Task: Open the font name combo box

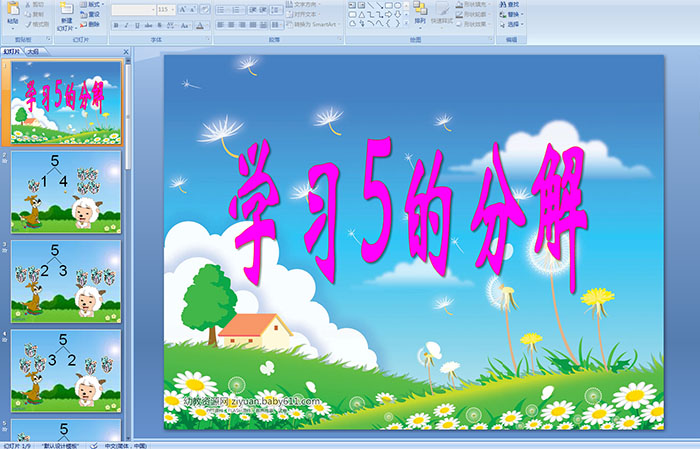Action: pyautogui.click(x=133, y=9)
